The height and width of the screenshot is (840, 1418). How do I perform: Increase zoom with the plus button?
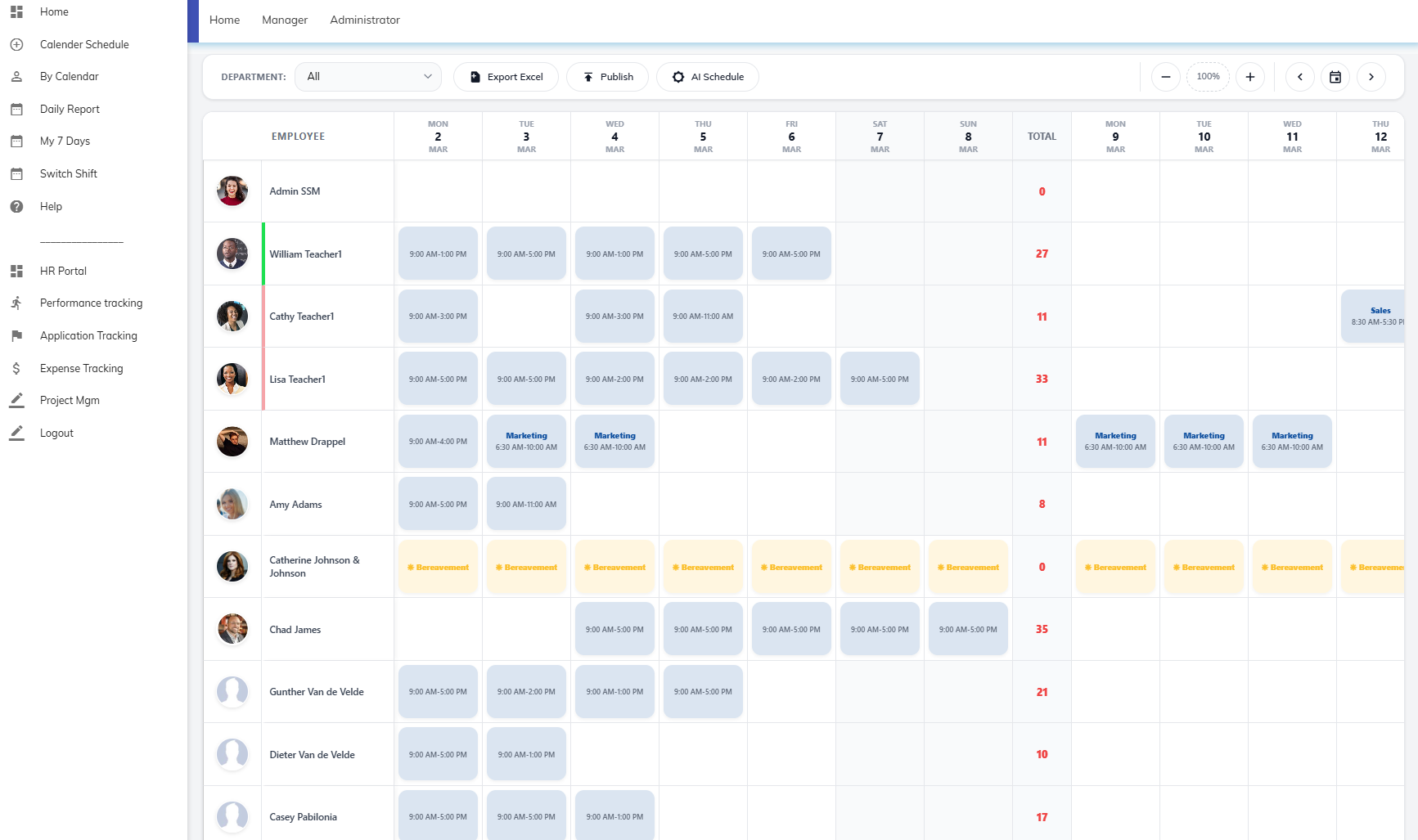click(1249, 76)
